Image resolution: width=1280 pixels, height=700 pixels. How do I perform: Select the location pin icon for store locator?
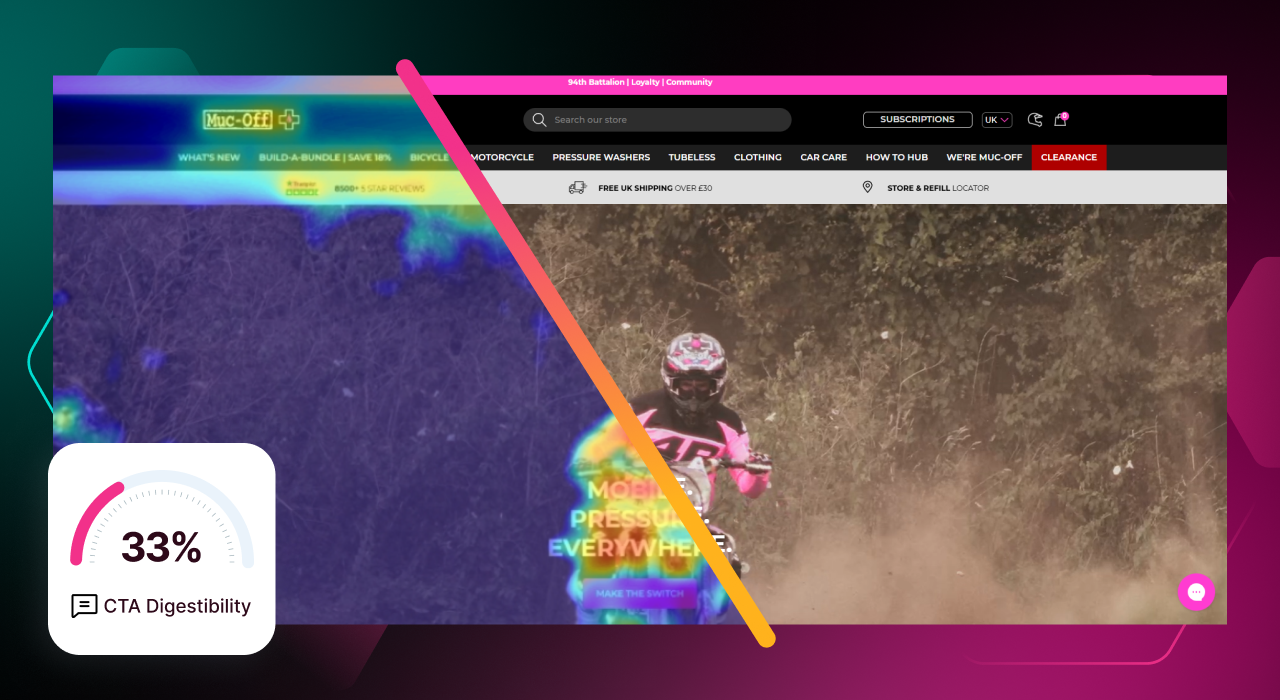(x=867, y=187)
